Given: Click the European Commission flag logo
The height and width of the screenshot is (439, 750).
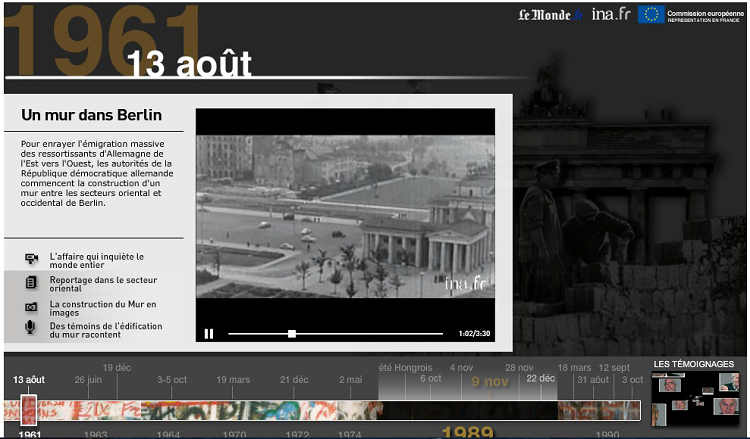Looking at the screenshot, I should coord(652,14).
